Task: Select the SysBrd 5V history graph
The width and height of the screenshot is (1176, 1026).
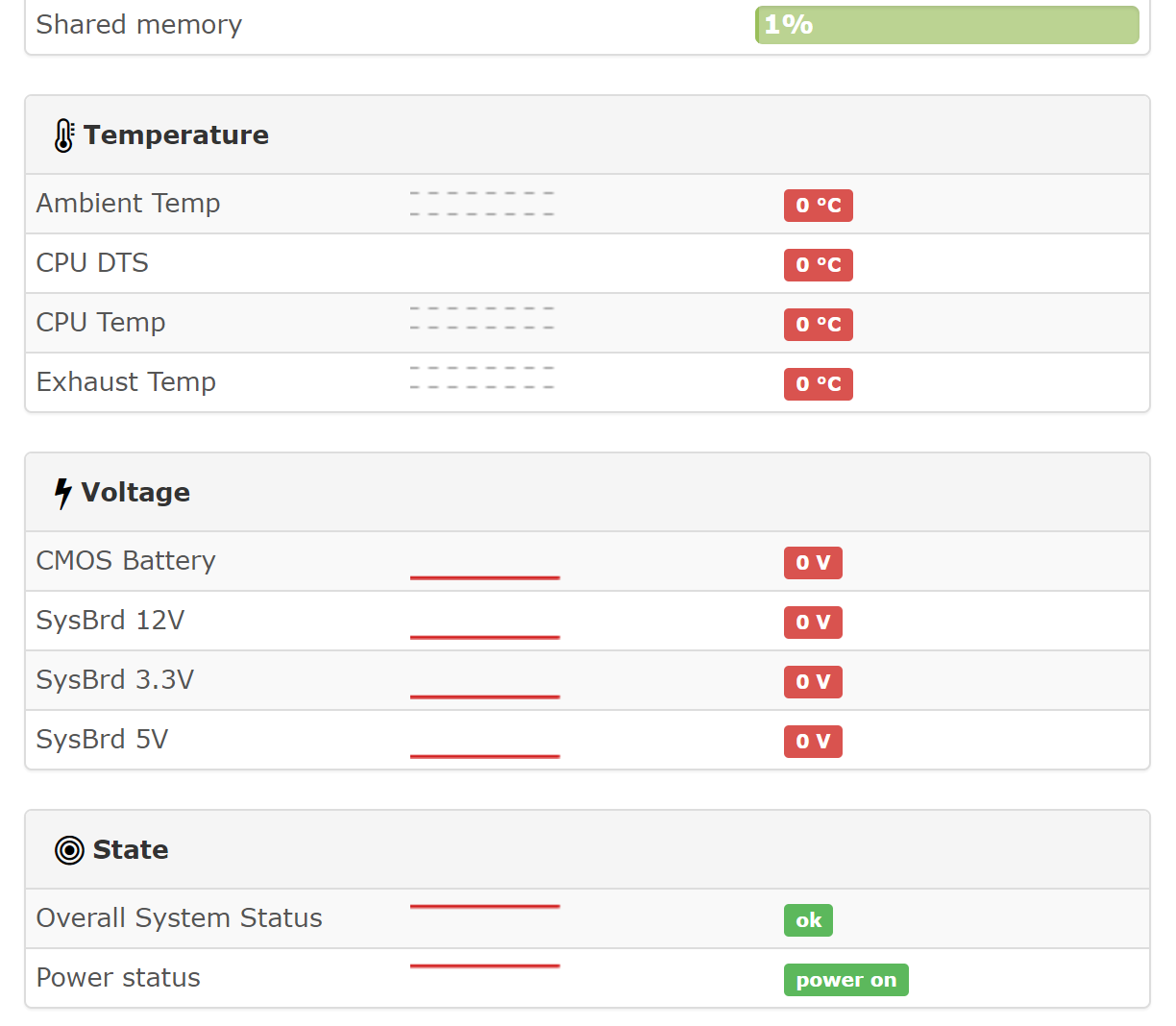Action: 485,755
